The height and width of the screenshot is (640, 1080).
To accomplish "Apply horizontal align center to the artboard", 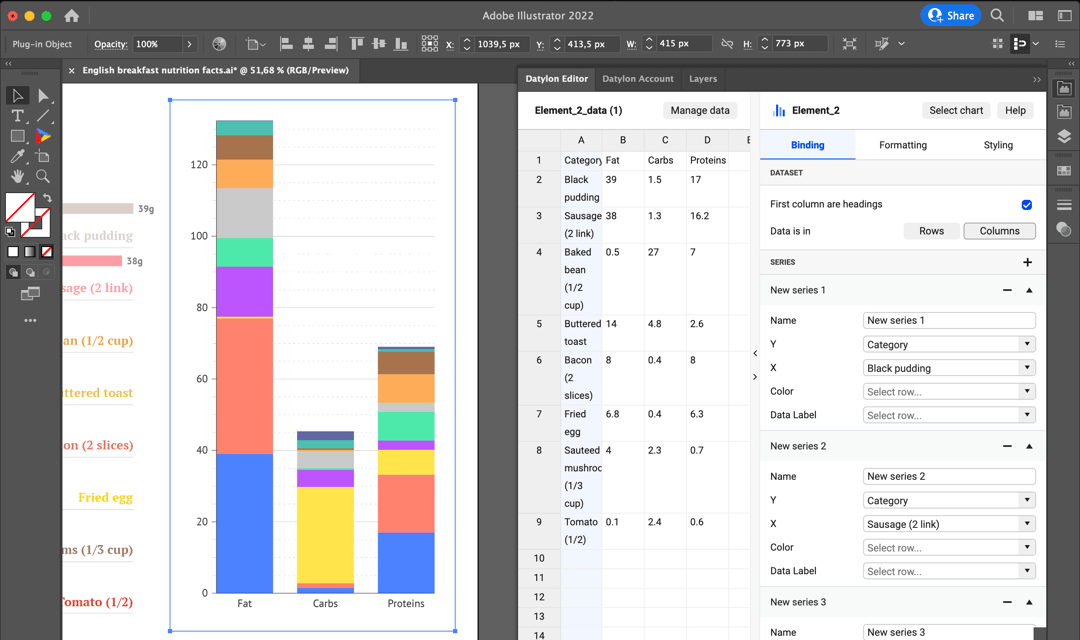I will coord(307,43).
